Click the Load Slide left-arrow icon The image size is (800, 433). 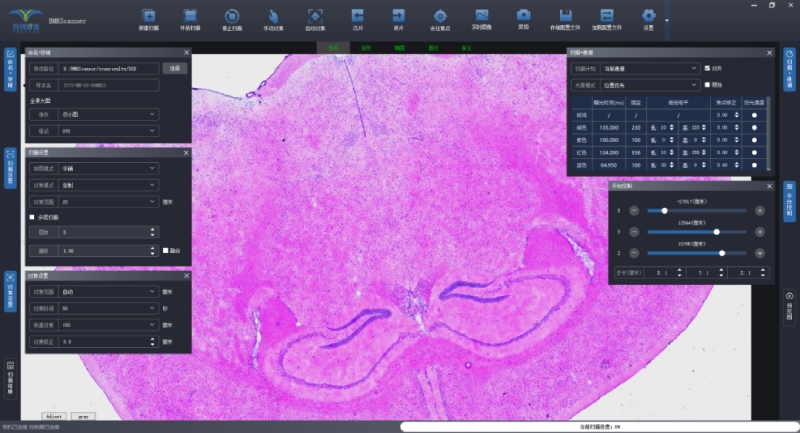point(357,17)
